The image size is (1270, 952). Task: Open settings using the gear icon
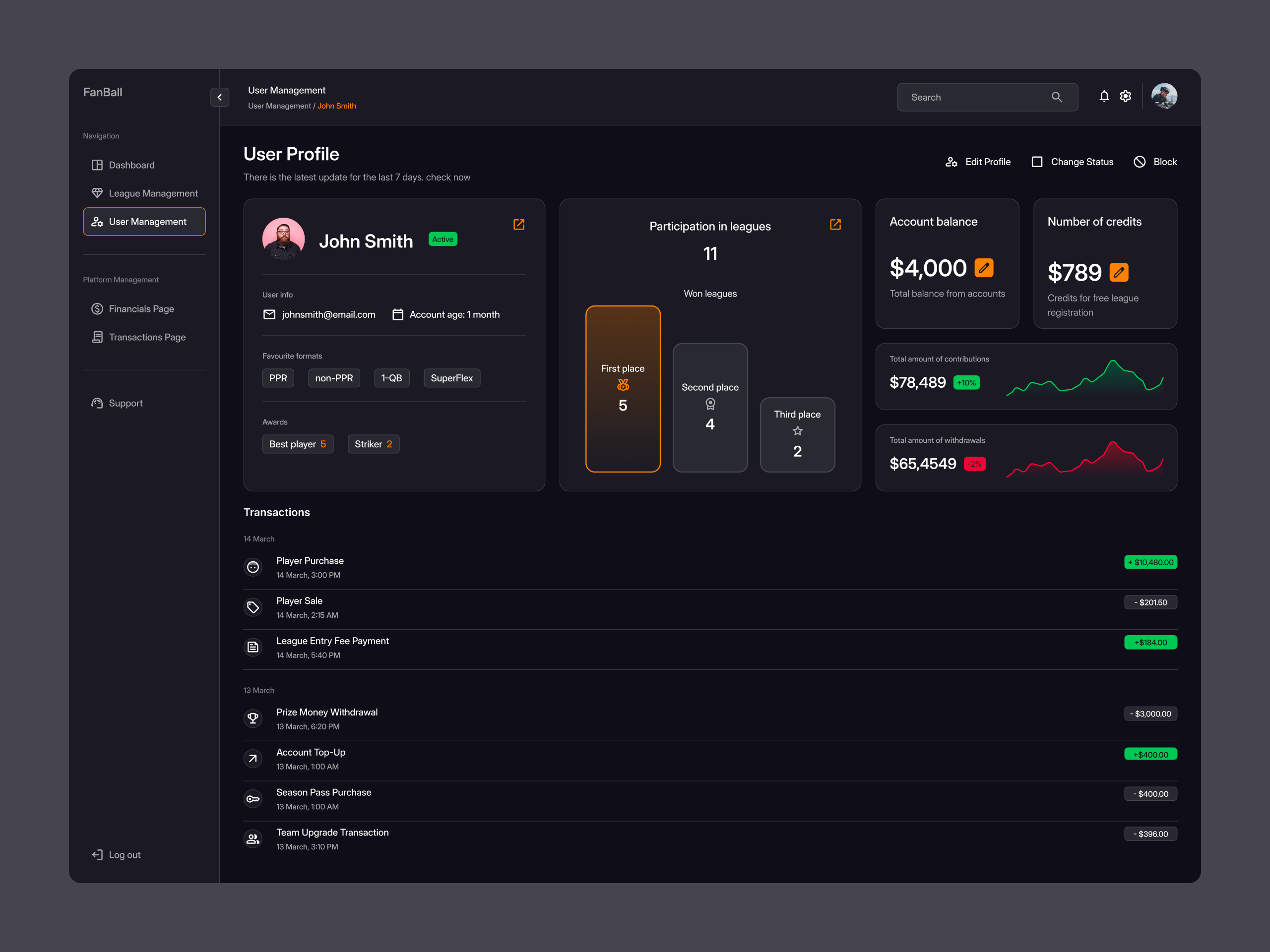tap(1125, 96)
